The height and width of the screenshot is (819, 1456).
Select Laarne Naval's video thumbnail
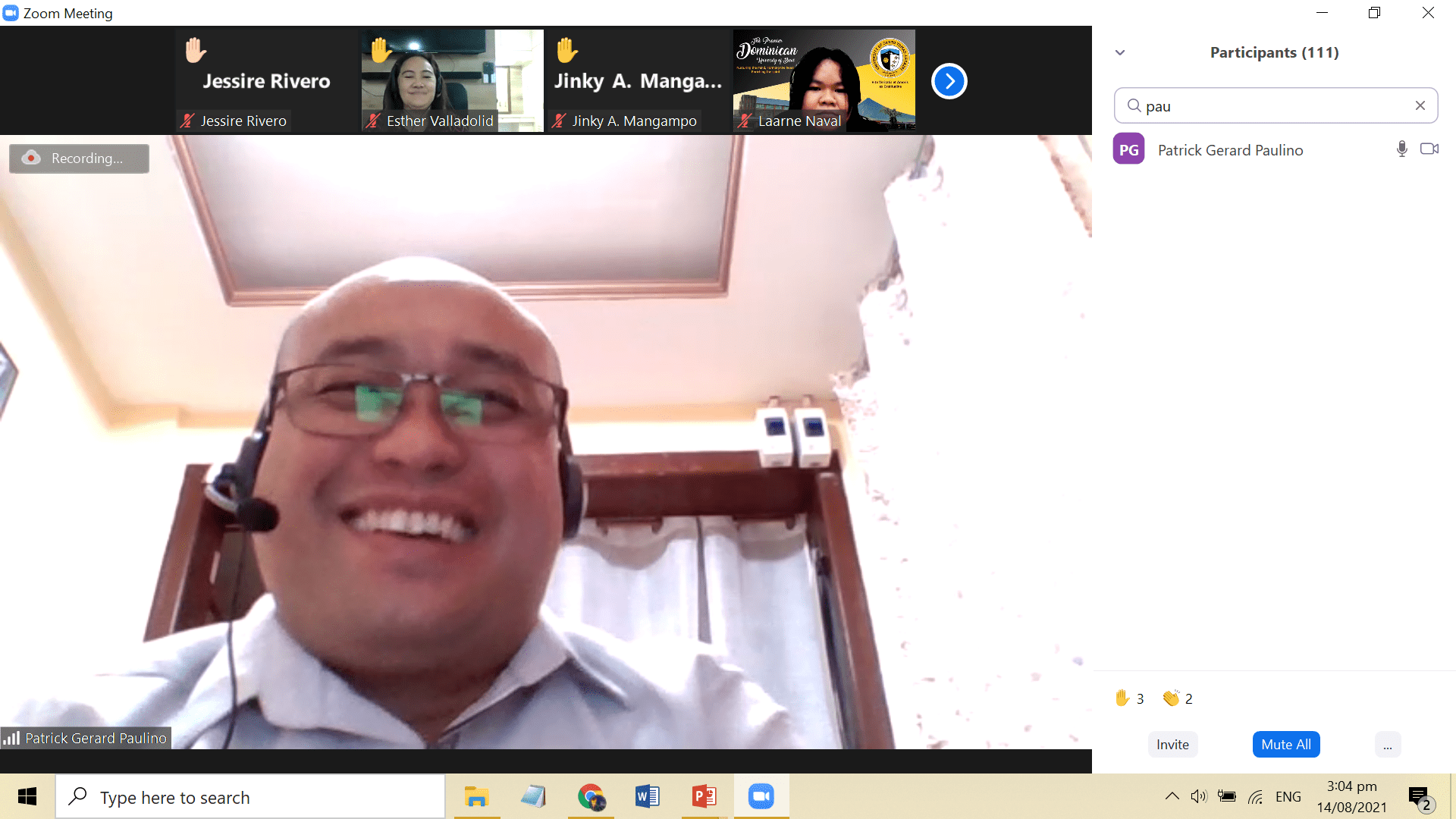[x=824, y=80]
